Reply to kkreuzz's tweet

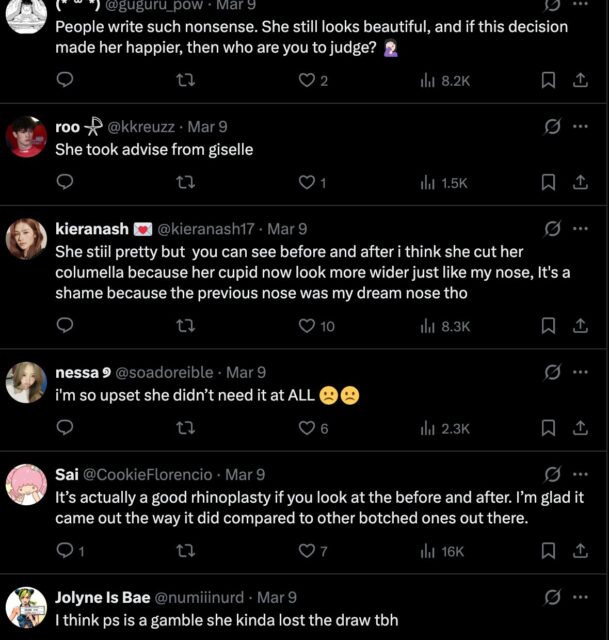point(65,182)
